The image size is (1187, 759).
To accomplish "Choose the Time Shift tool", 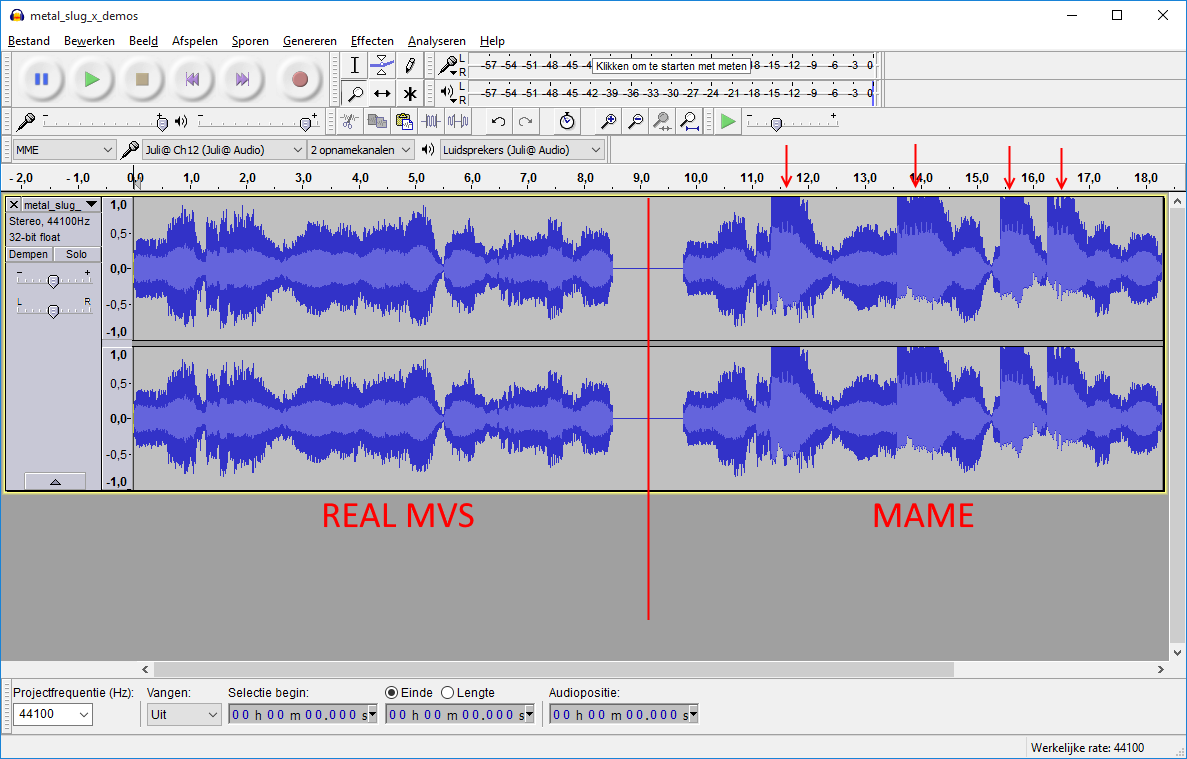I will pyautogui.click(x=382, y=94).
